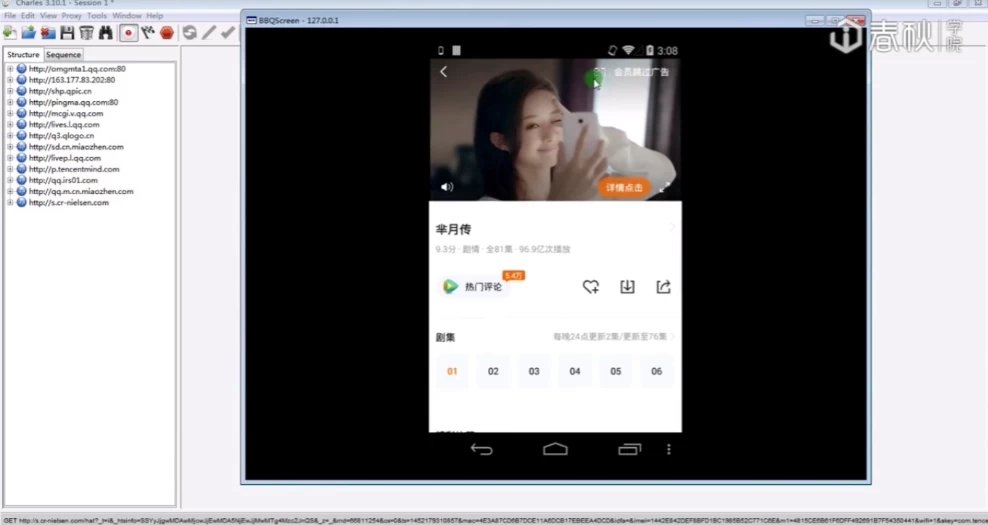Image resolution: width=988 pixels, height=525 pixels.
Task: Mute the video with the speaker icon
Action: coord(447,187)
